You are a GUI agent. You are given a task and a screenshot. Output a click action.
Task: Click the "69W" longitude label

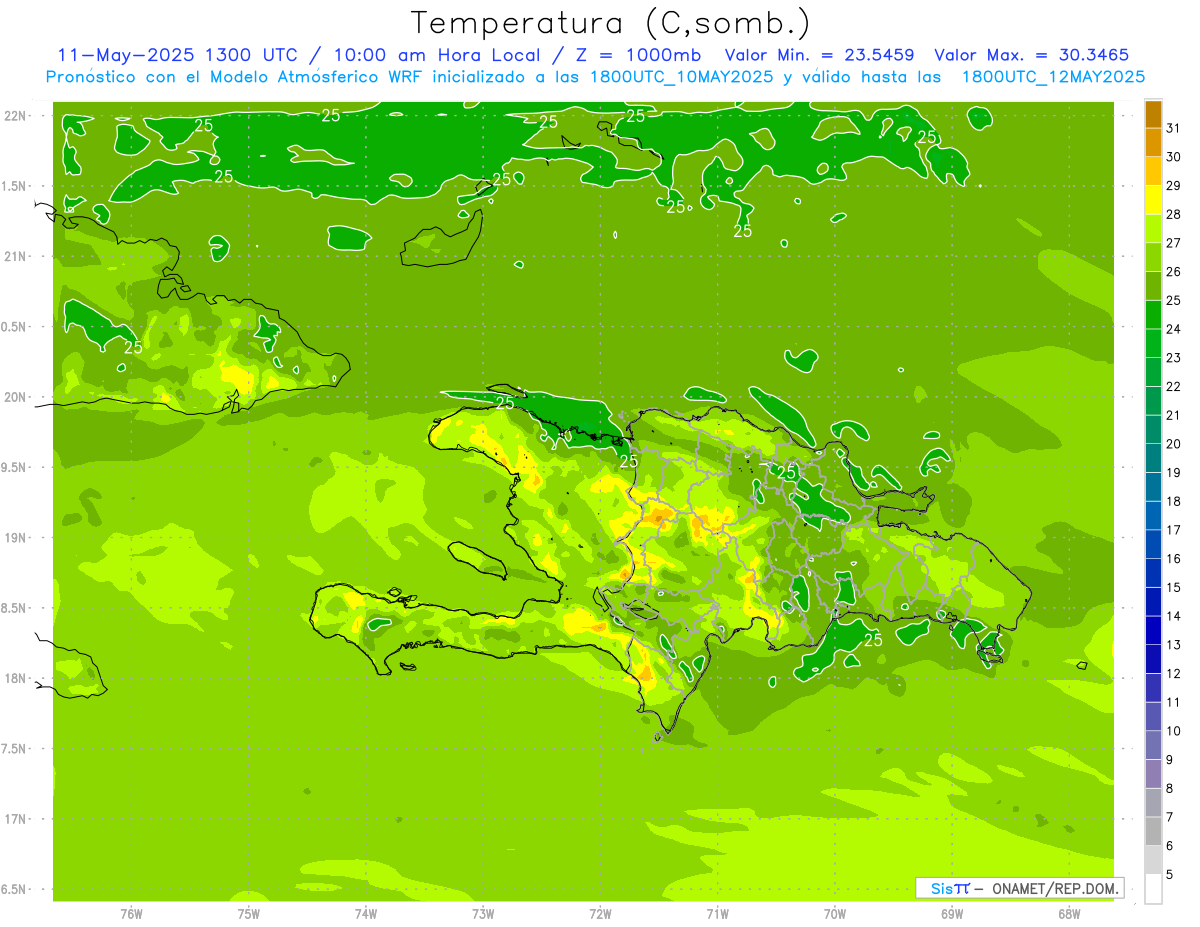[951, 914]
